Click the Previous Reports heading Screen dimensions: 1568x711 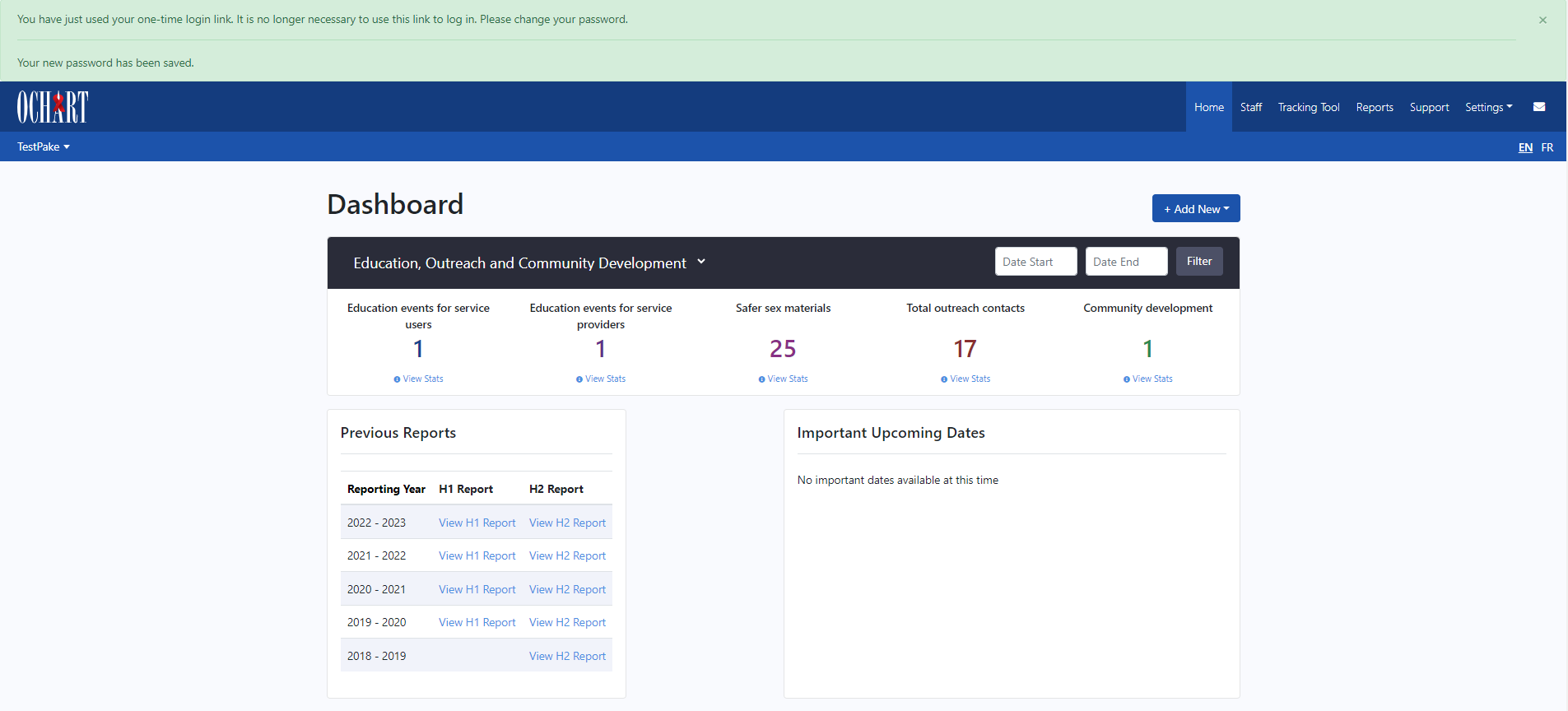click(x=398, y=433)
